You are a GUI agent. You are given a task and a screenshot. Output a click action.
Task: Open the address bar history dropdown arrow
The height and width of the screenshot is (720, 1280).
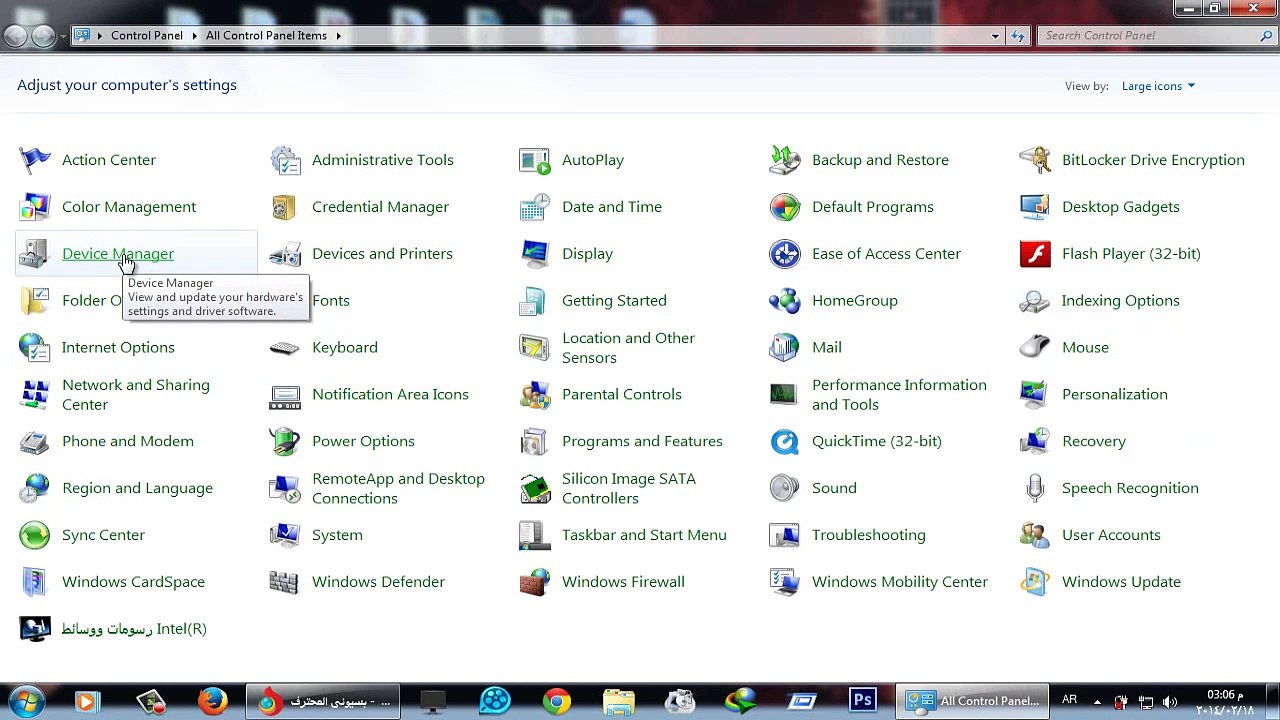[995, 36]
